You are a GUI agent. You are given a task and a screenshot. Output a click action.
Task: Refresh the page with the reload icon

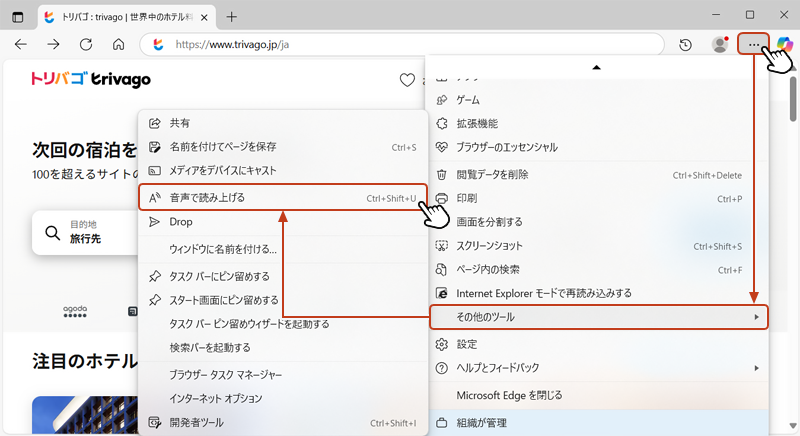point(86,45)
